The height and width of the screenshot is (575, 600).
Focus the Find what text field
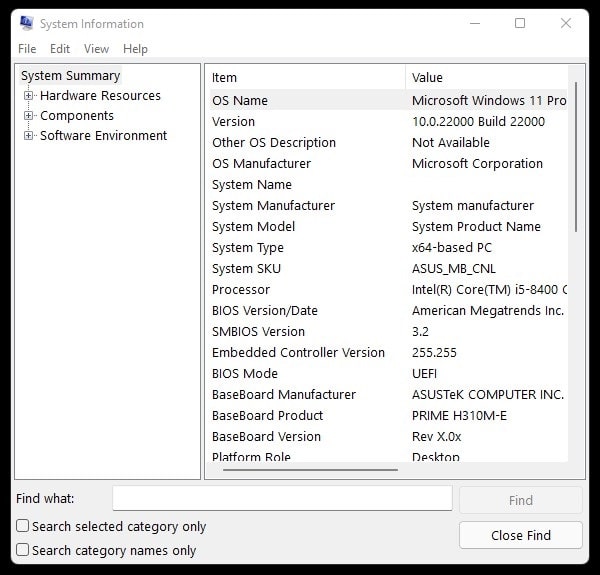click(282, 498)
